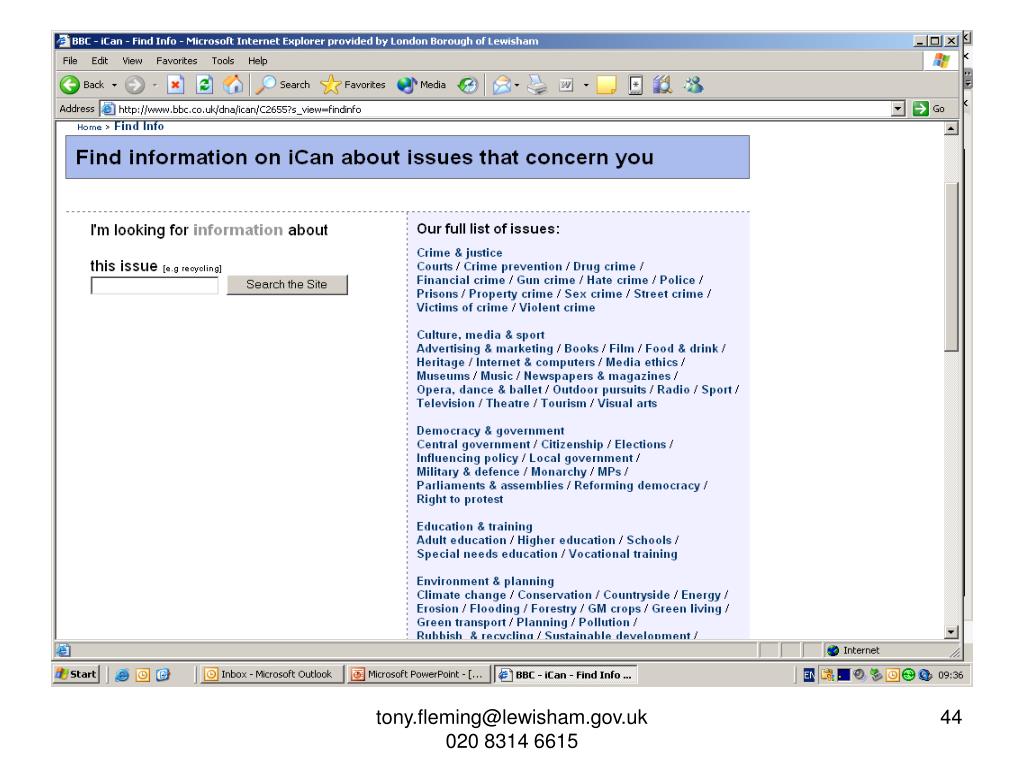This screenshot has width=1024, height=768.
Task: Open the Edit menu
Action: (x=99, y=61)
